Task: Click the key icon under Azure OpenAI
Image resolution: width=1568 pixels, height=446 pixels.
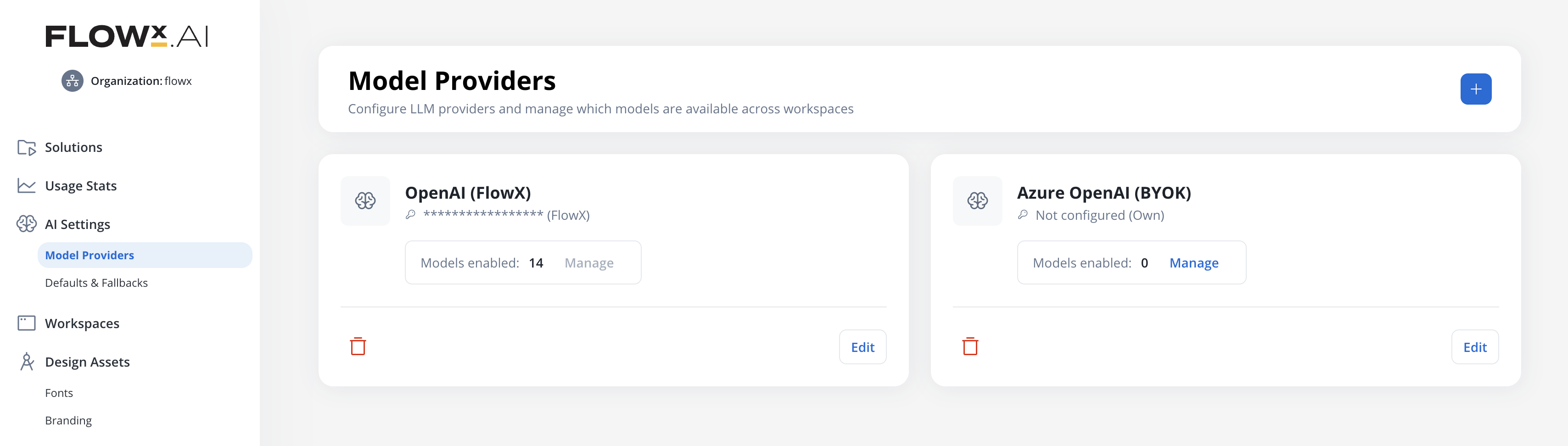Action: [1023, 215]
